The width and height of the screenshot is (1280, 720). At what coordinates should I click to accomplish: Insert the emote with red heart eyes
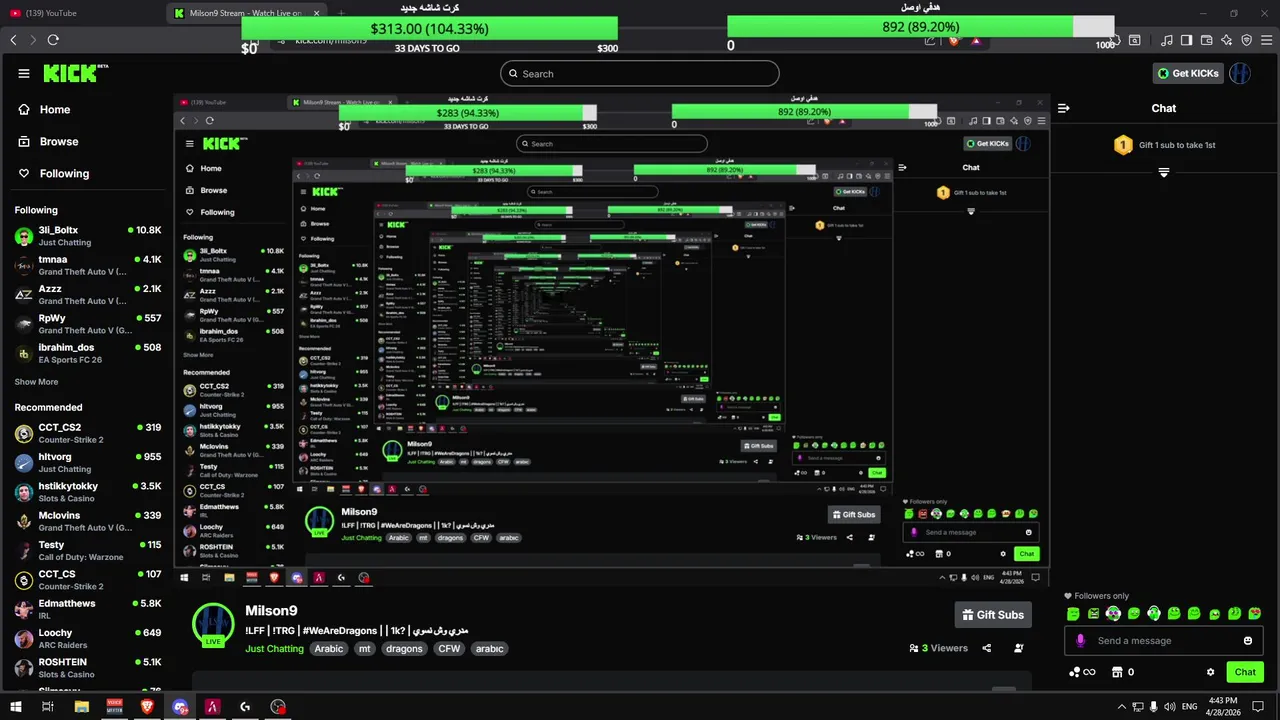1255,614
